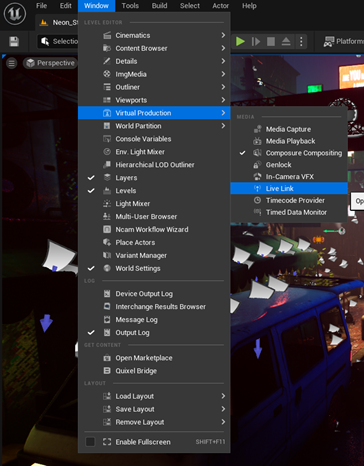Screen dimensions: 364x467
Task: Open Interchange Results Browser
Action: [x=154, y=307]
